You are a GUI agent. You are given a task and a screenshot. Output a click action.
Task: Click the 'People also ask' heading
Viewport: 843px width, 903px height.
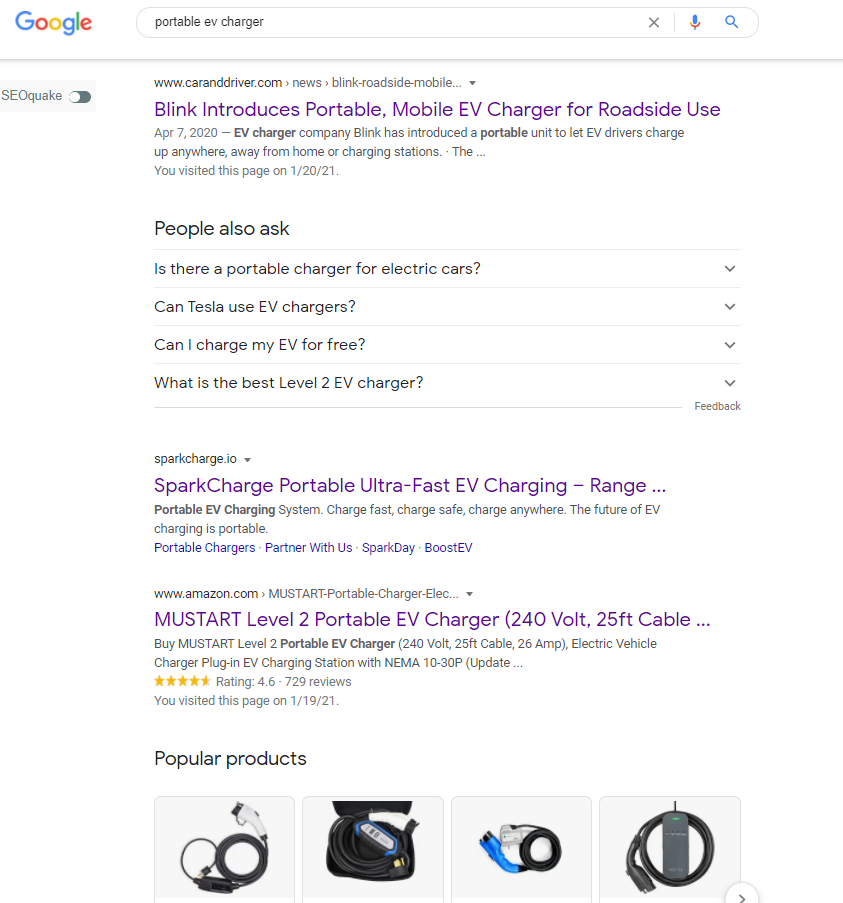click(x=222, y=229)
